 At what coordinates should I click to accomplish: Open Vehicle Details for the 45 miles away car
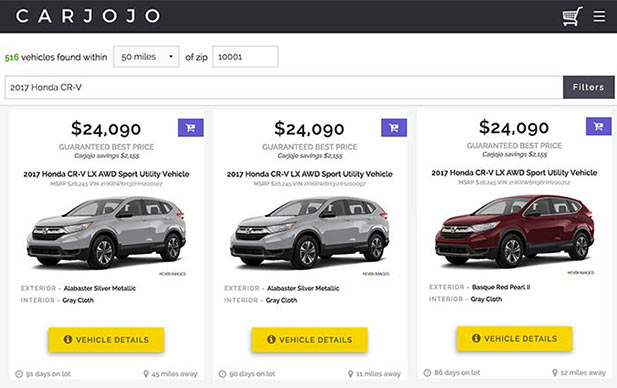106,340
